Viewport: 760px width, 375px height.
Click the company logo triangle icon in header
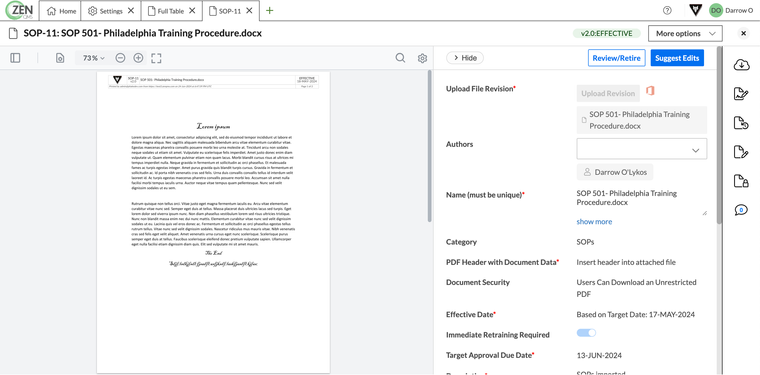click(696, 10)
